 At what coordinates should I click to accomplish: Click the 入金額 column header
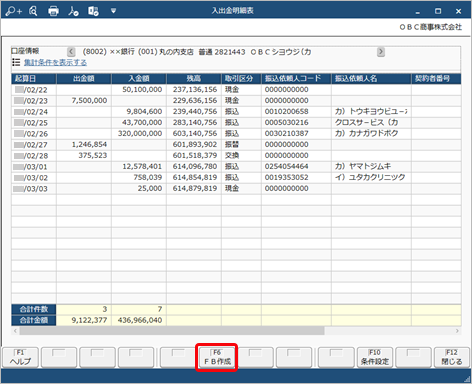point(139,79)
